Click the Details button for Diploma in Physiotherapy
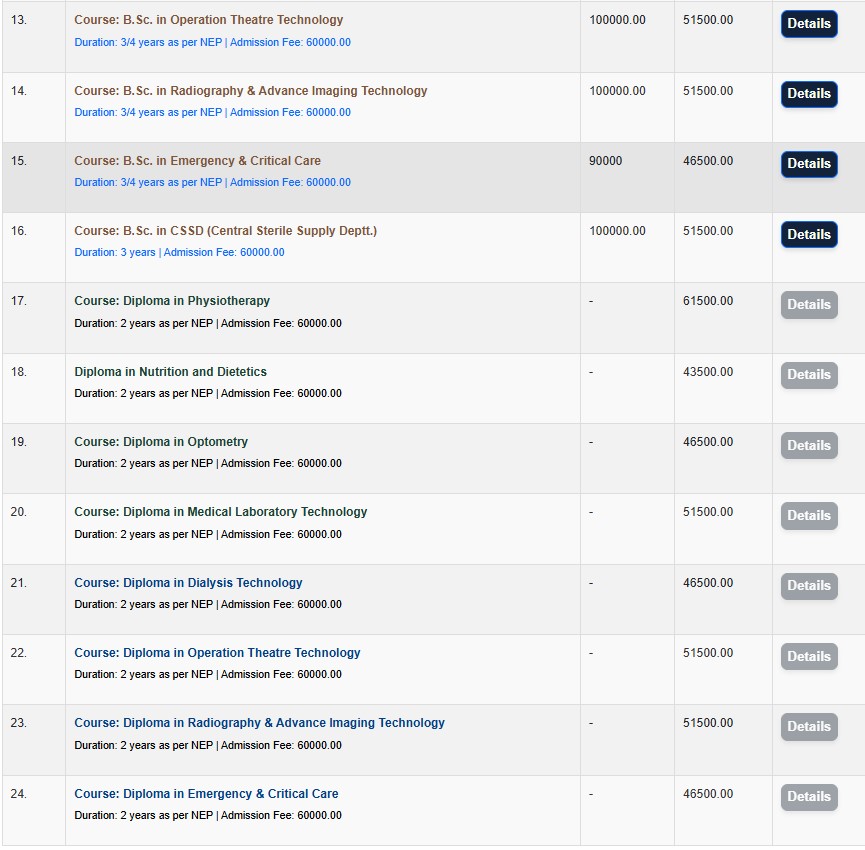Viewport: 865px width, 850px height. click(x=808, y=305)
